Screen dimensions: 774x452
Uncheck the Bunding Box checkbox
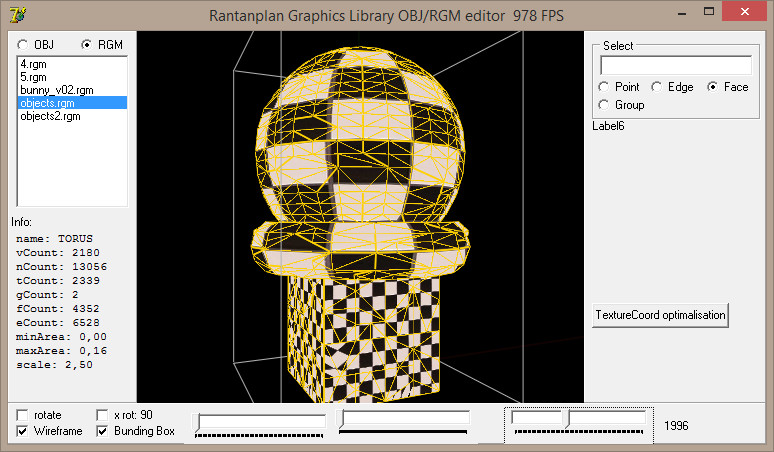point(102,432)
